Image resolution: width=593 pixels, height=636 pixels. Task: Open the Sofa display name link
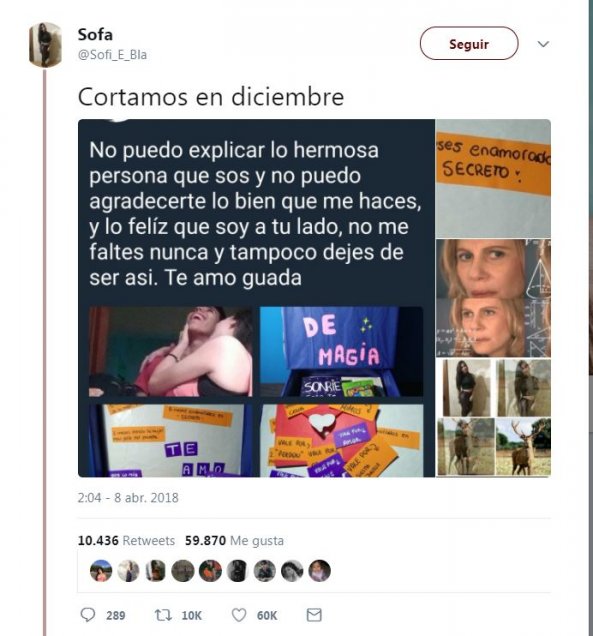[x=95, y=34]
